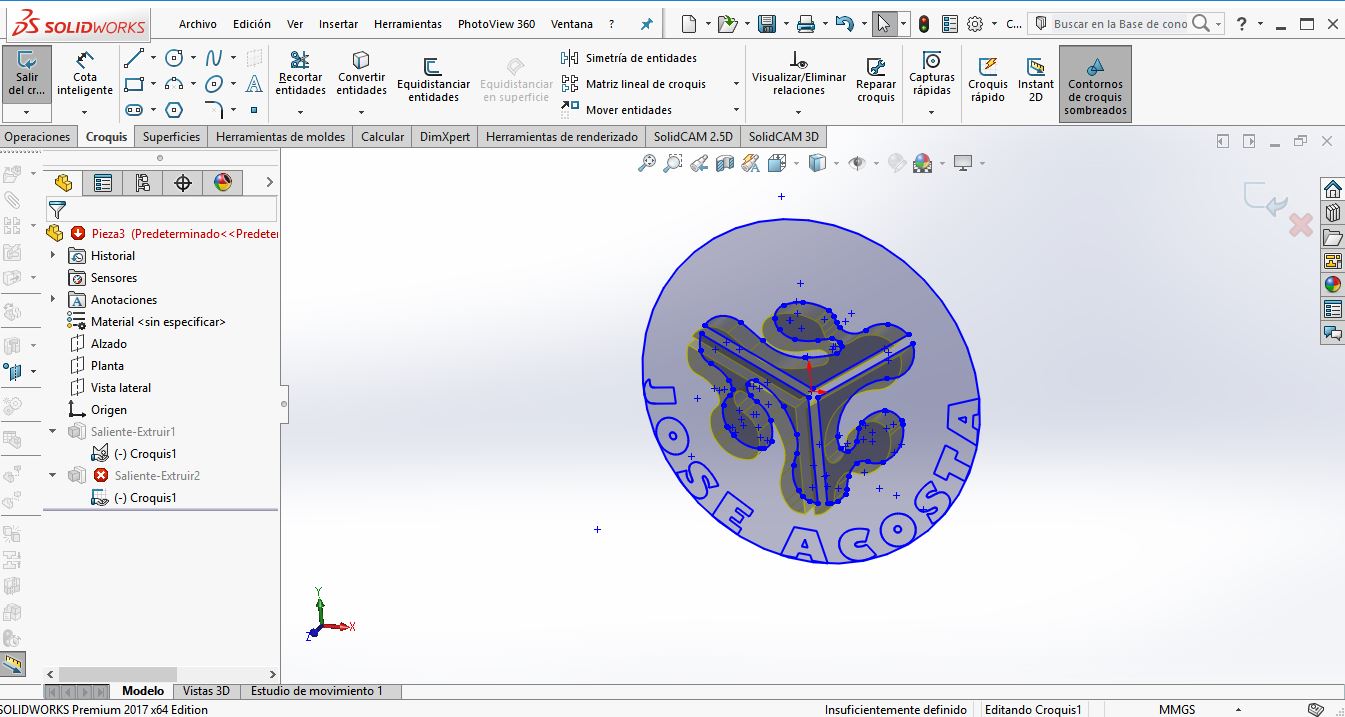Viewport: 1345px width, 717px height.
Task: Toggle Contornos de croquis sombreados
Action: [1095, 85]
